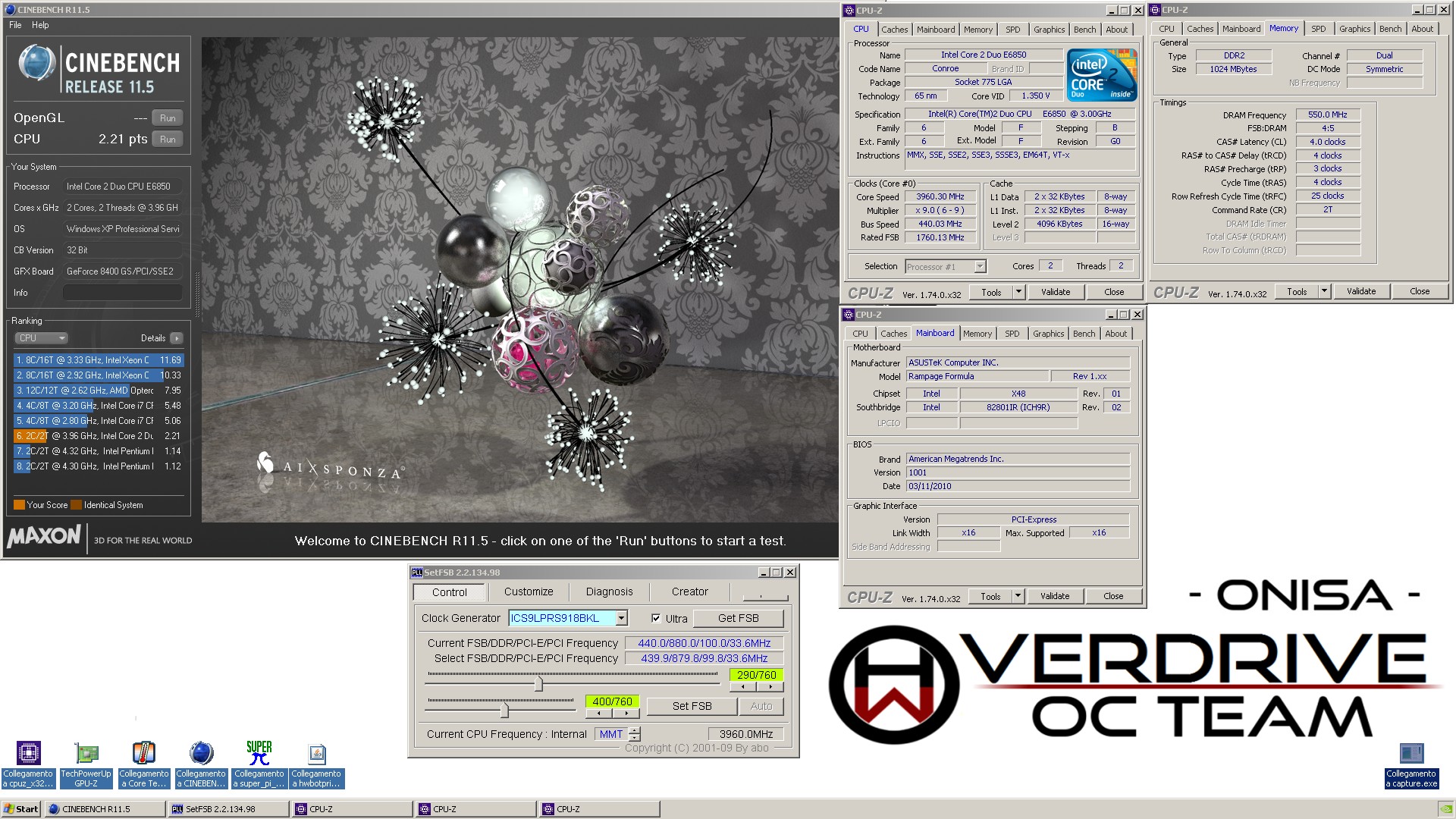Screen dimensions: 1456x819
Task: Open Graphics tab in CPU-Z Mainboard window
Action: [x=1048, y=334]
